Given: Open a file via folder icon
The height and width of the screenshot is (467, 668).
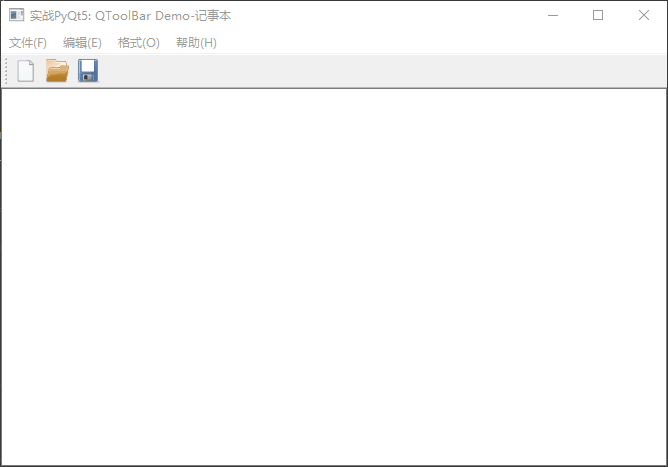Looking at the screenshot, I should [x=57, y=71].
